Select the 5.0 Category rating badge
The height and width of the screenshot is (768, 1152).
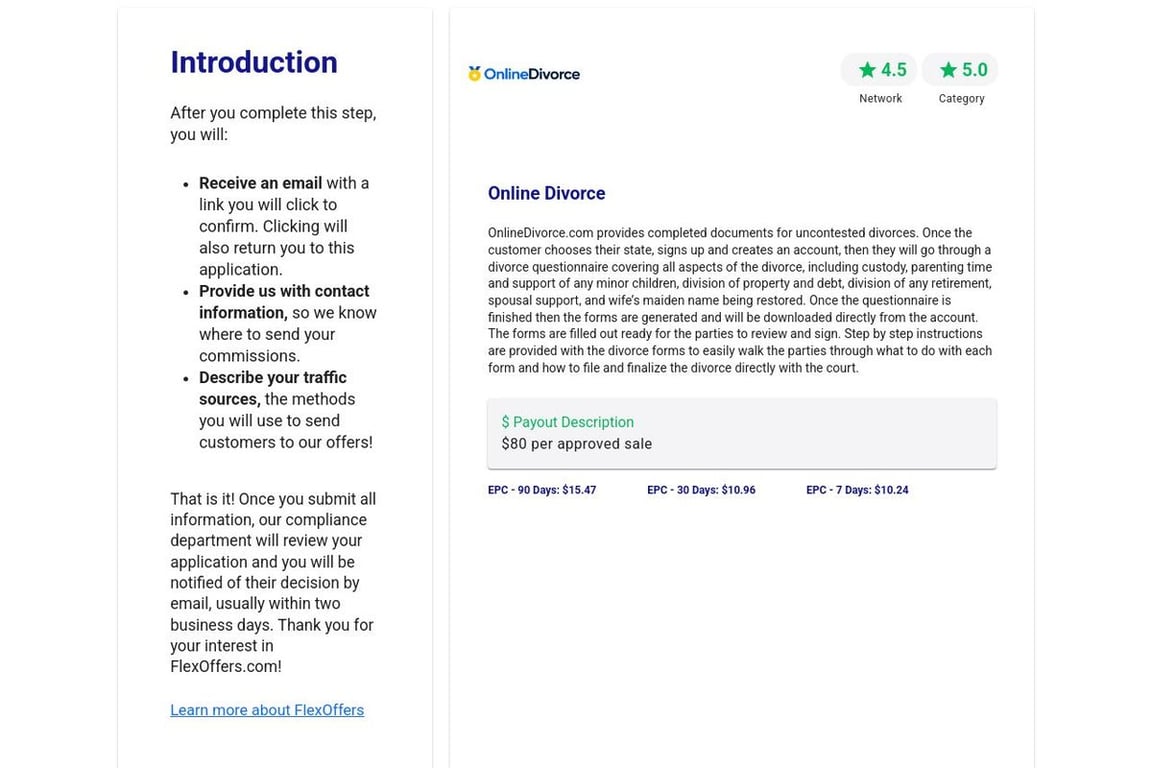pyautogui.click(x=960, y=70)
